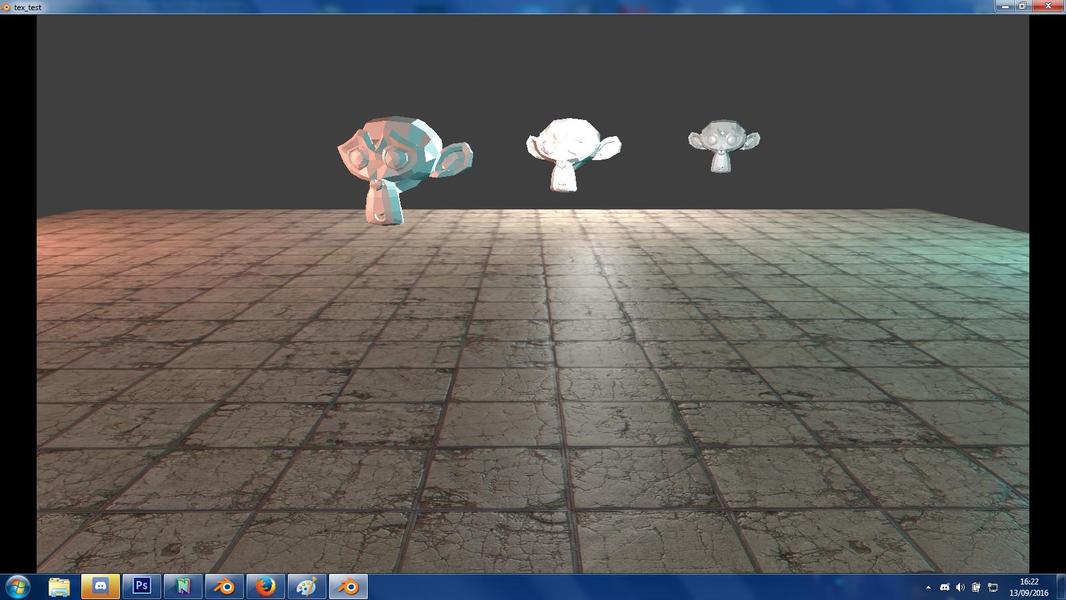1066x600 pixels.
Task: Click the Action Center tray icon beside volume
Action: pos(976,588)
